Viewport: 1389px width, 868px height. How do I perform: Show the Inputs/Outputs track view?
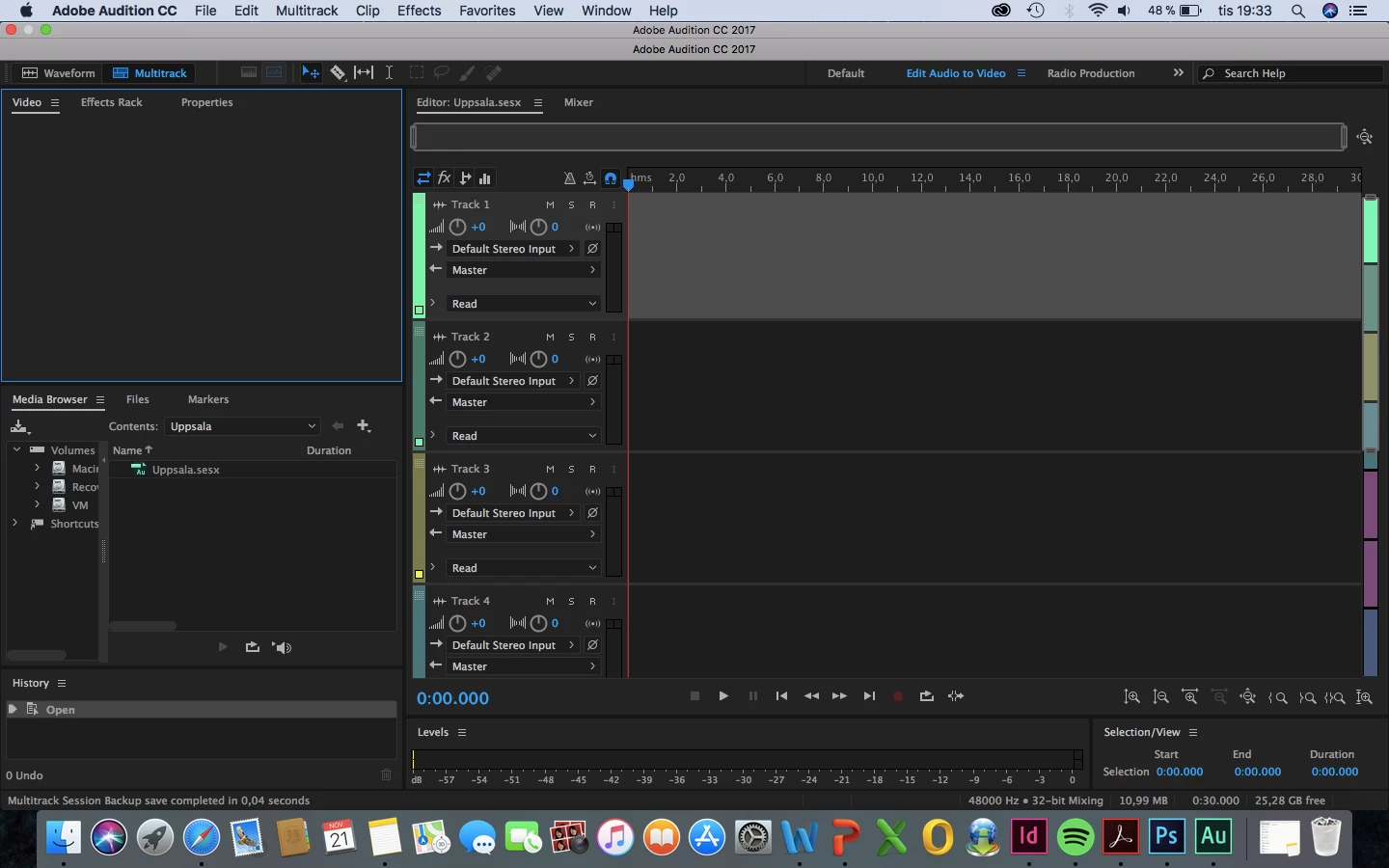click(x=423, y=177)
